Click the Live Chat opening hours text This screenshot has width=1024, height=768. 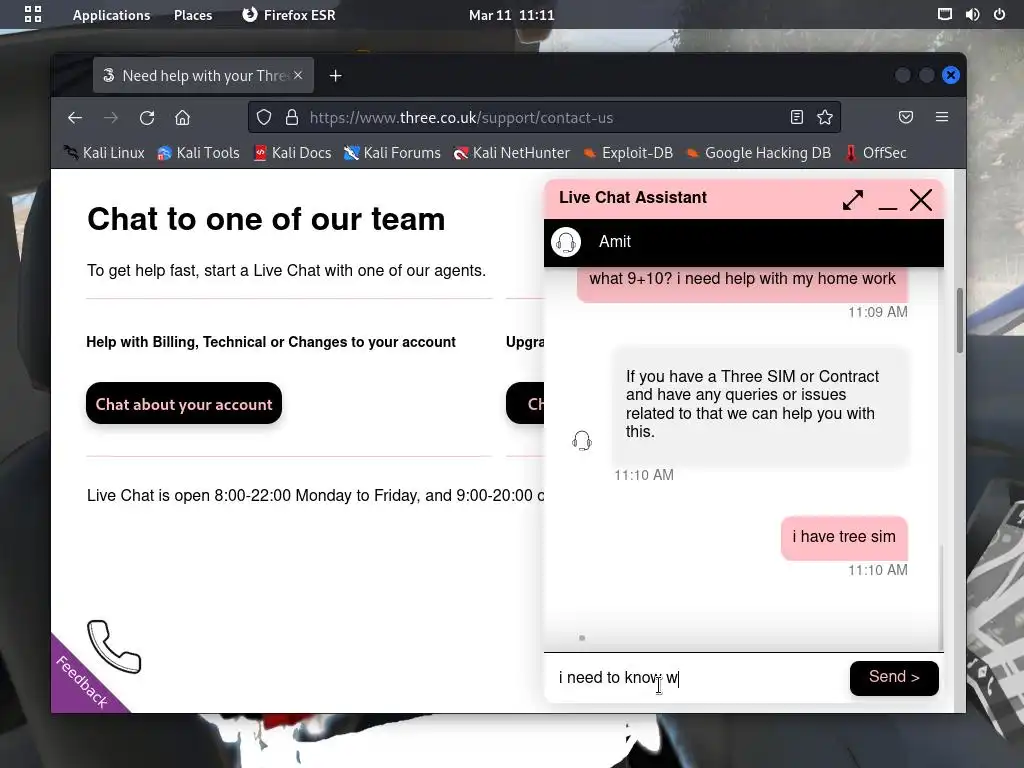click(315, 496)
